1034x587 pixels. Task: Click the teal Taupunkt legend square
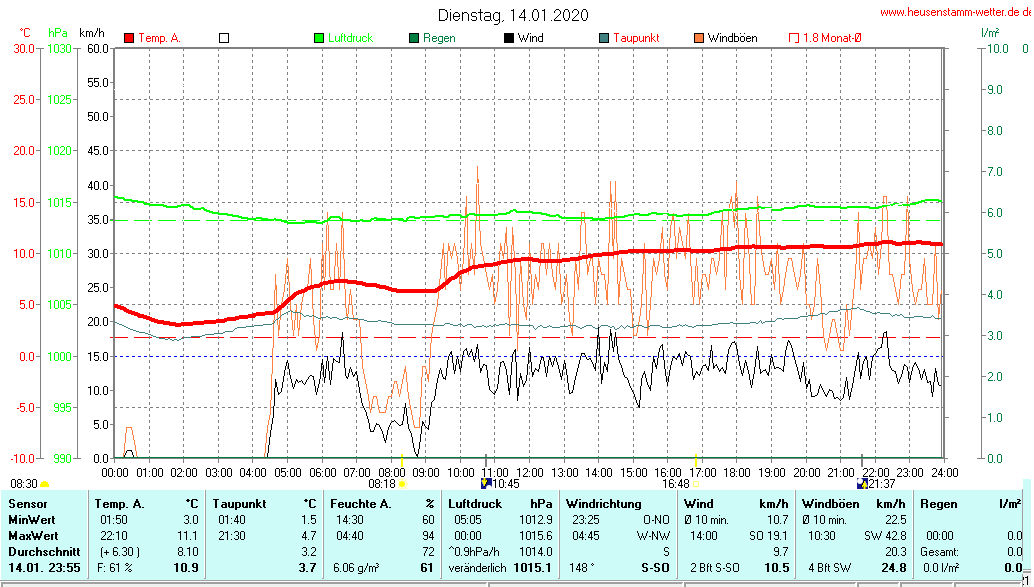pyautogui.click(x=604, y=38)
